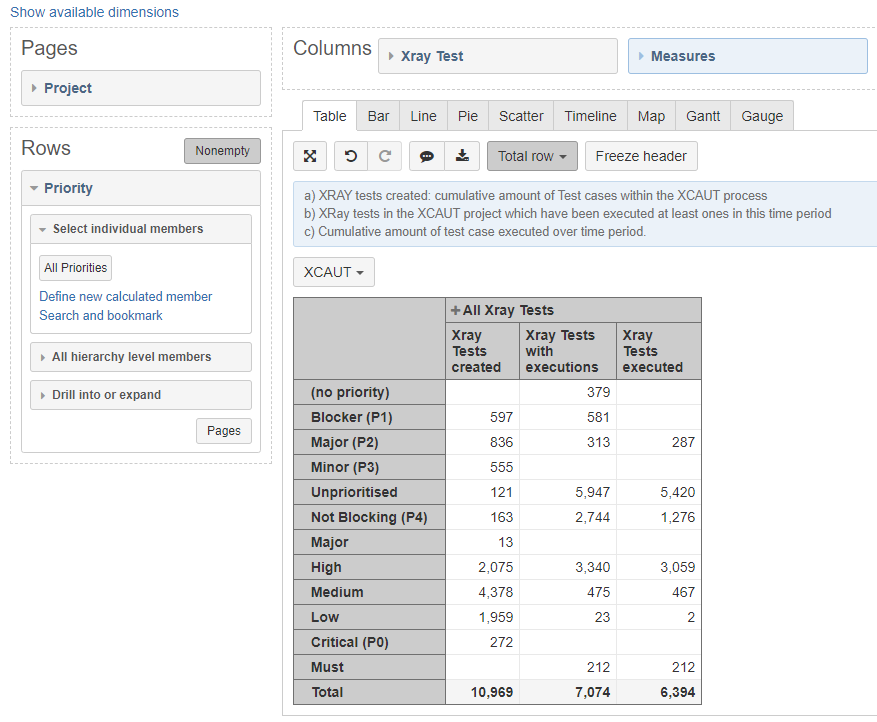Click the export download icon
877x722 pixels.
click(x=462, y=156)
